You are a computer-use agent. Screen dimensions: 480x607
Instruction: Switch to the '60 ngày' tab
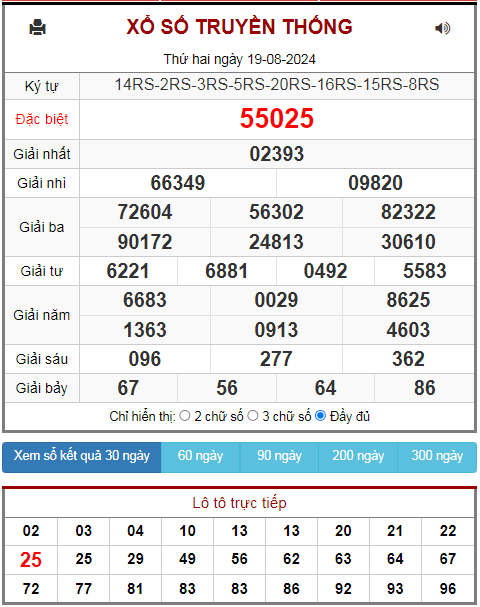[201, 457]
